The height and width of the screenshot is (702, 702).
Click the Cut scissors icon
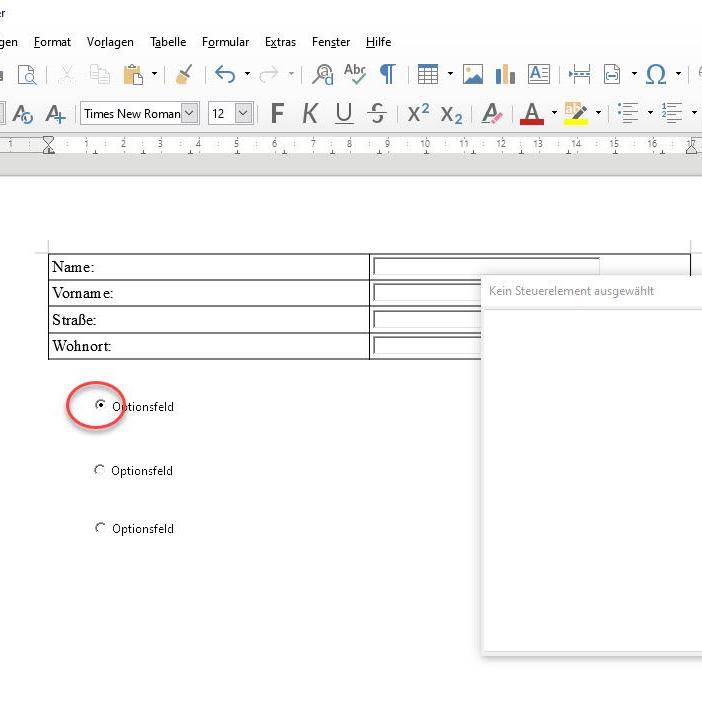point(67,74)
